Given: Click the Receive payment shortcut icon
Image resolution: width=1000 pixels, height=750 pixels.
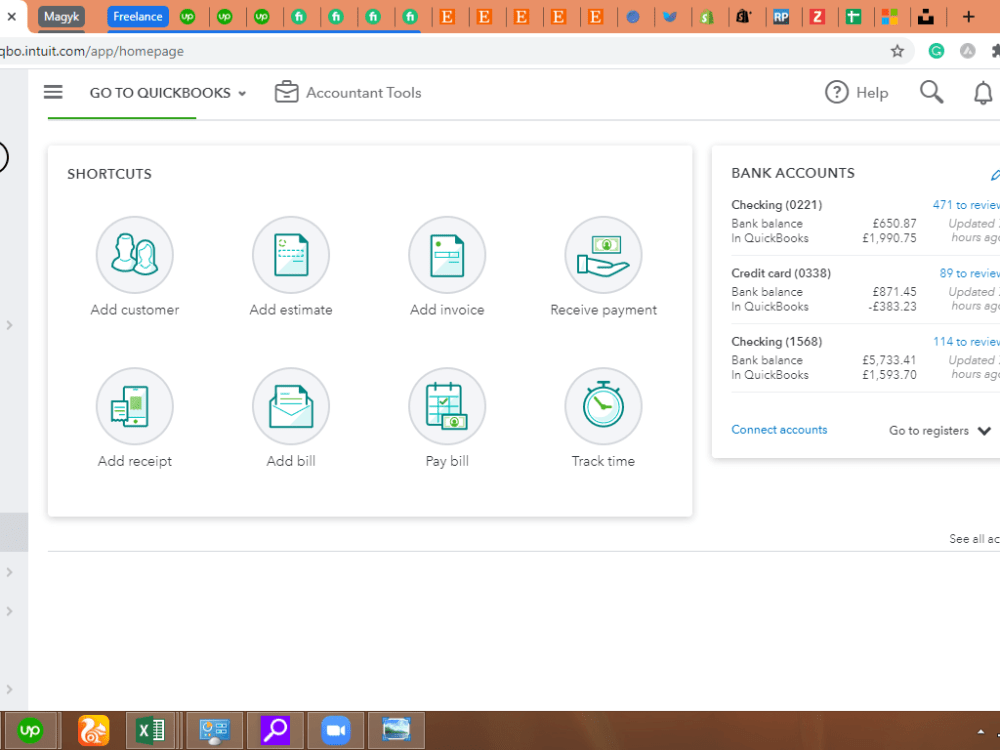Looking at the screenshot, I should coord(603,254).
